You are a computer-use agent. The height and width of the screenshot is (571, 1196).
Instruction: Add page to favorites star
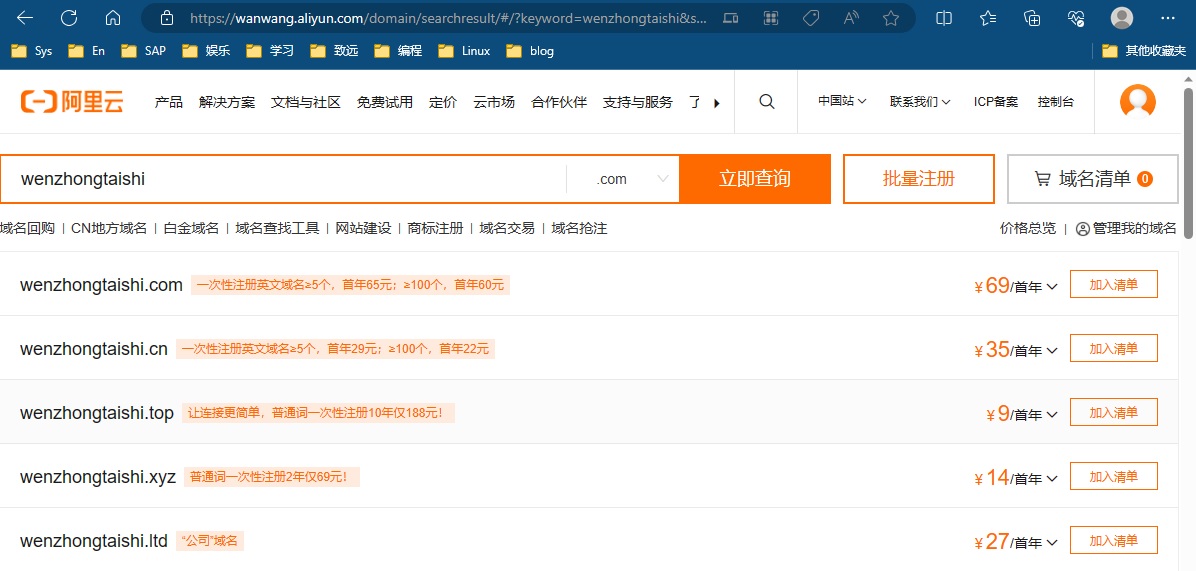pos(890,18)
